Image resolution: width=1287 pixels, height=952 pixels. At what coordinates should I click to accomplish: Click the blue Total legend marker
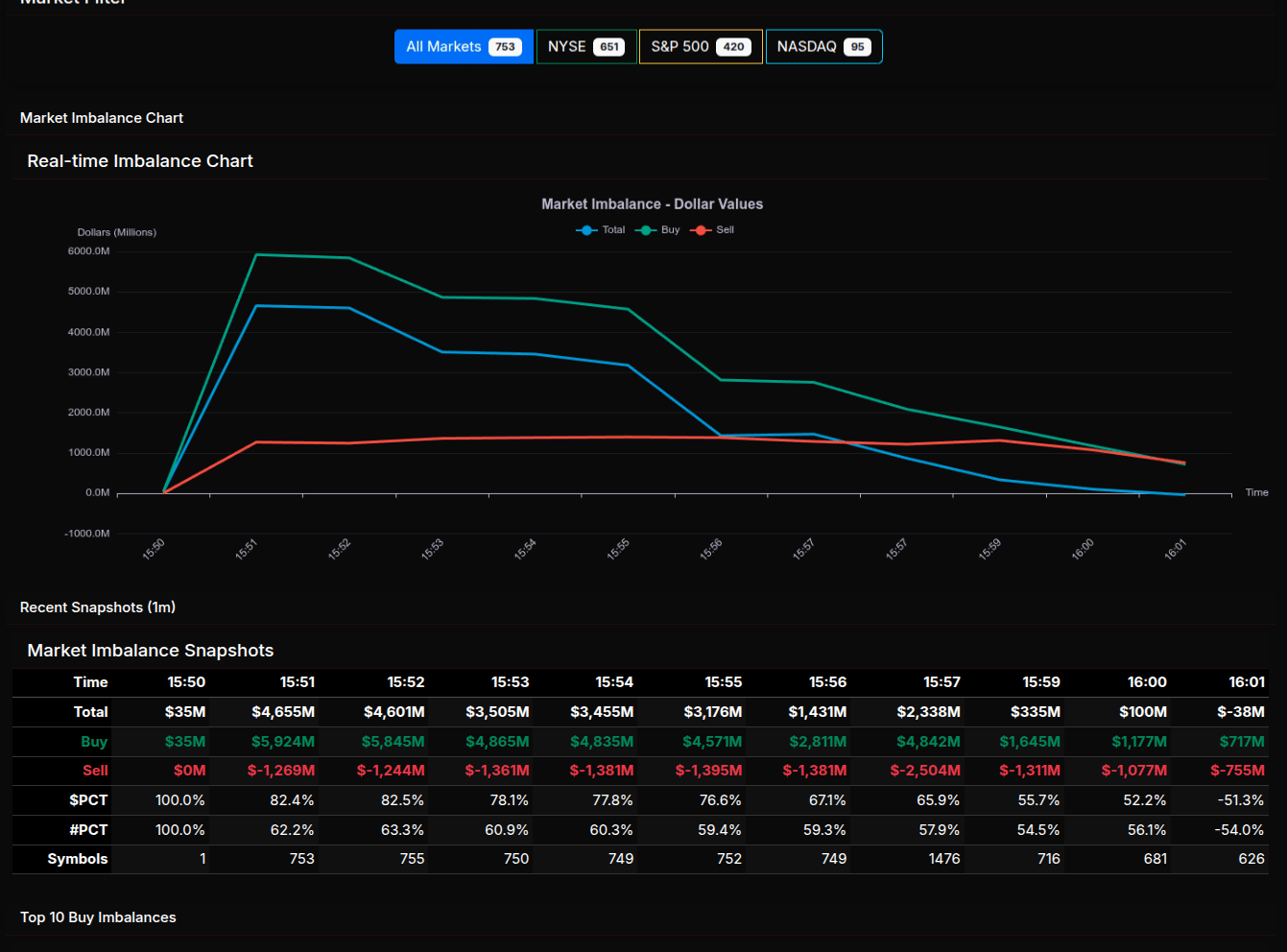point(586,230)
